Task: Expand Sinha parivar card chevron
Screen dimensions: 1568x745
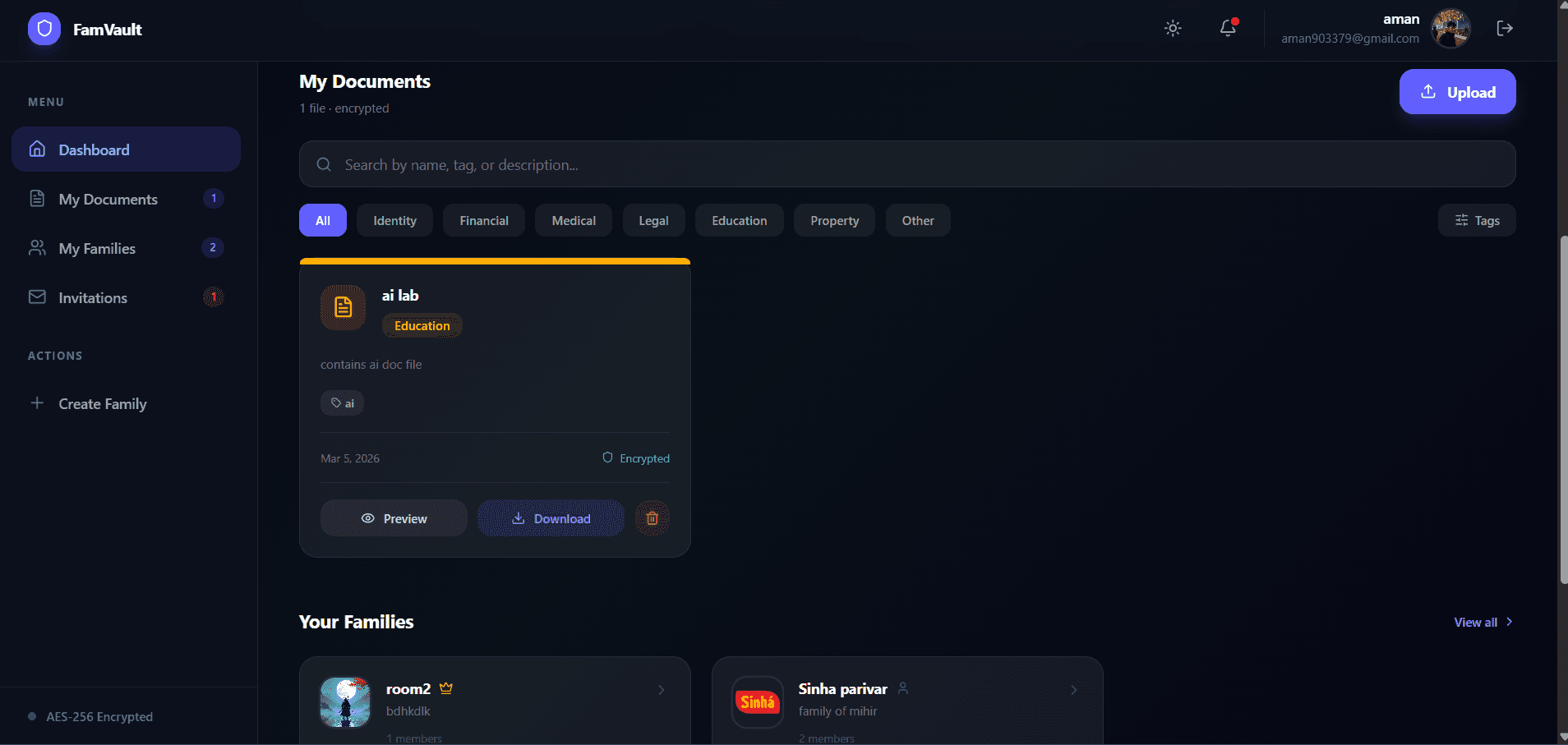Action: tap(1074, 690)
